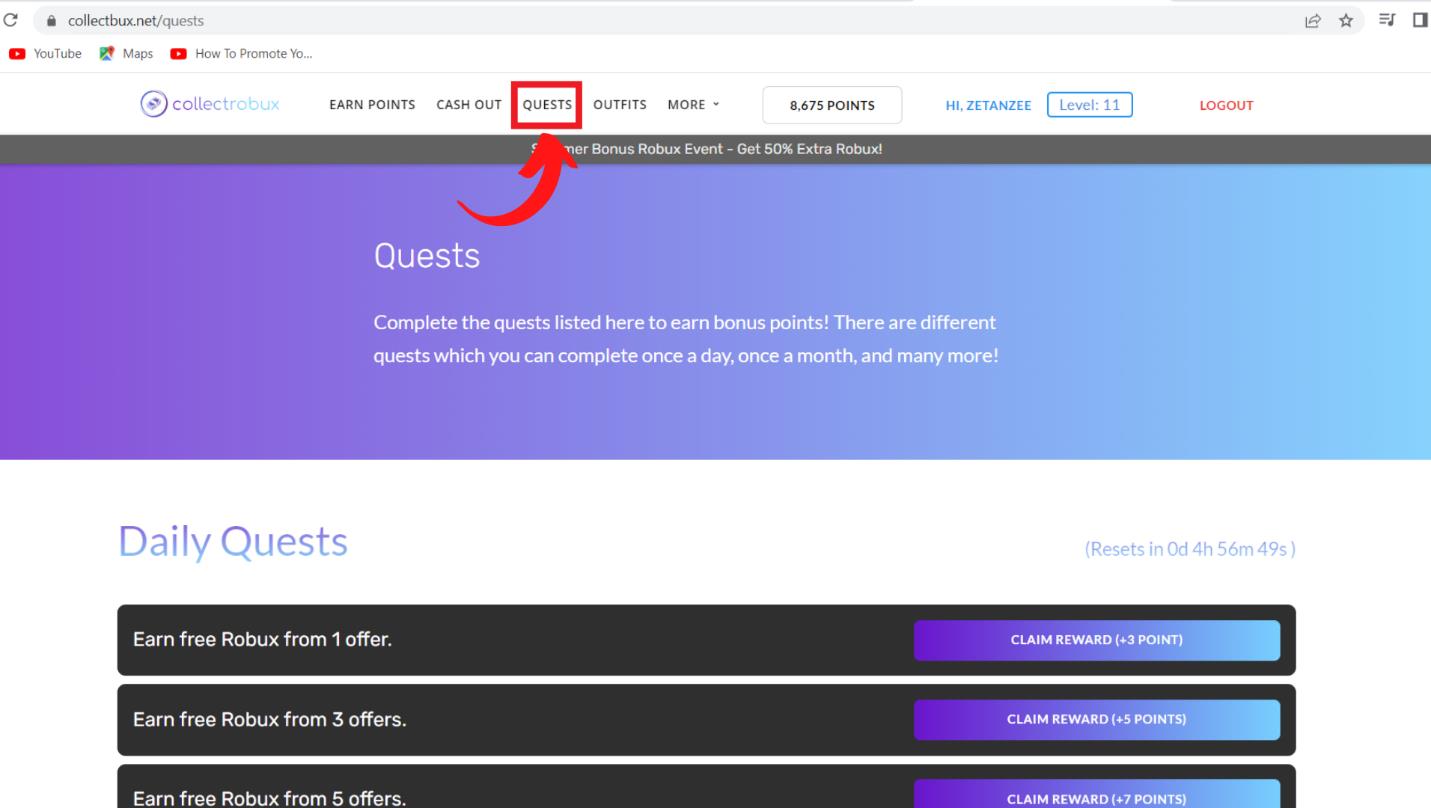
Task: Click the 8,675 Points balance button
Action: click(832, 105)
